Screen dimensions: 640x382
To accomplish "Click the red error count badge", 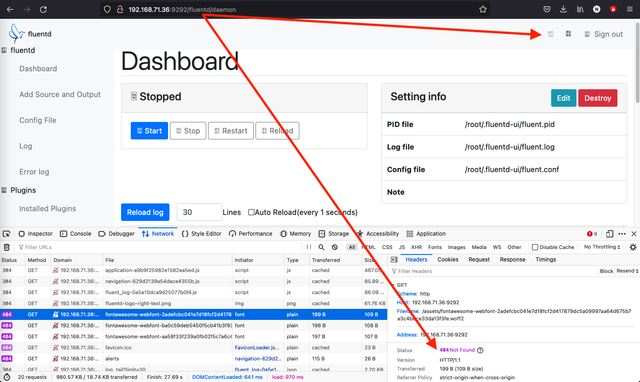I will pos(592,234).
